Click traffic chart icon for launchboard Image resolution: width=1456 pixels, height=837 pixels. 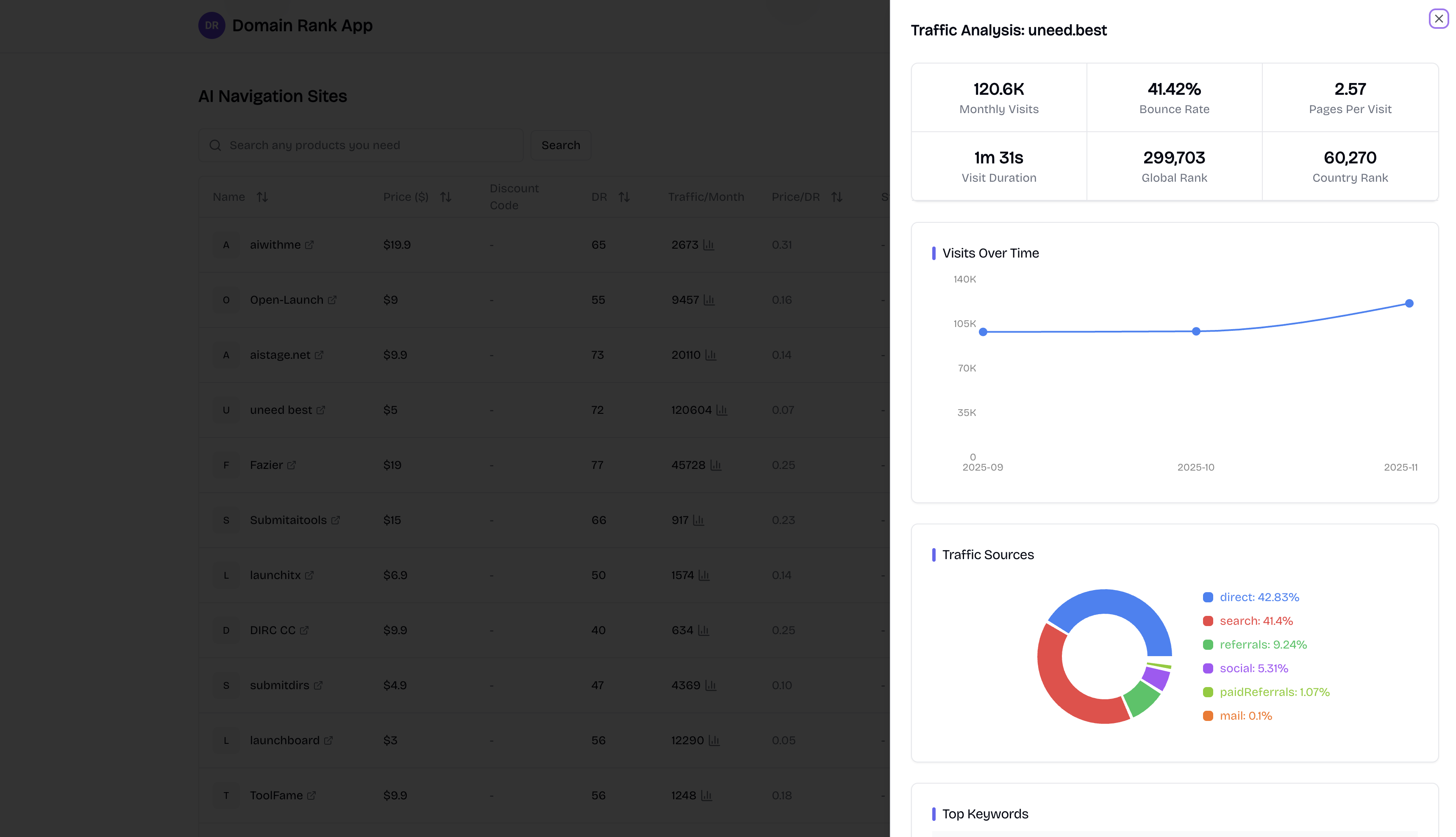coord(714,740)
